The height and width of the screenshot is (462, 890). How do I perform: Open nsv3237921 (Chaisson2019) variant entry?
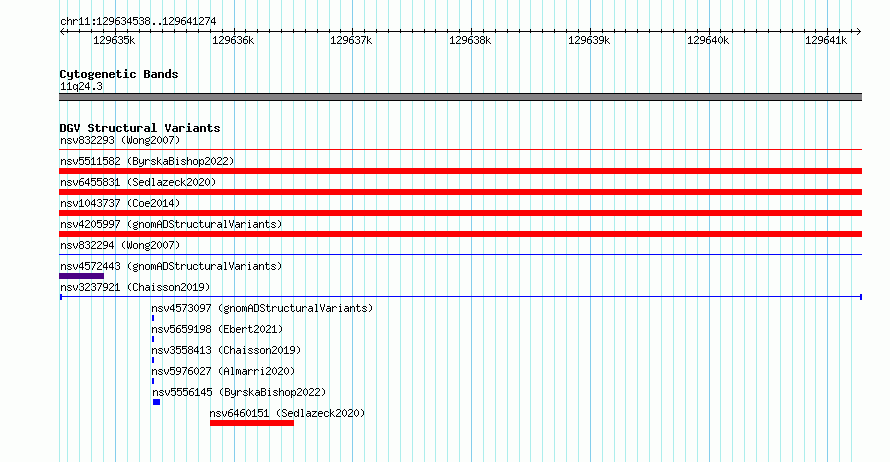coord(135,287)
